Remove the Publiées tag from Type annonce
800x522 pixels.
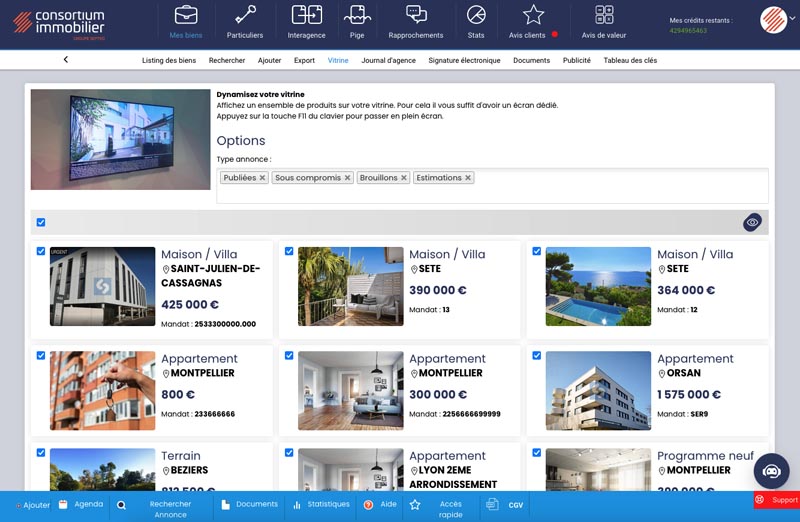(x=262, y=178)
